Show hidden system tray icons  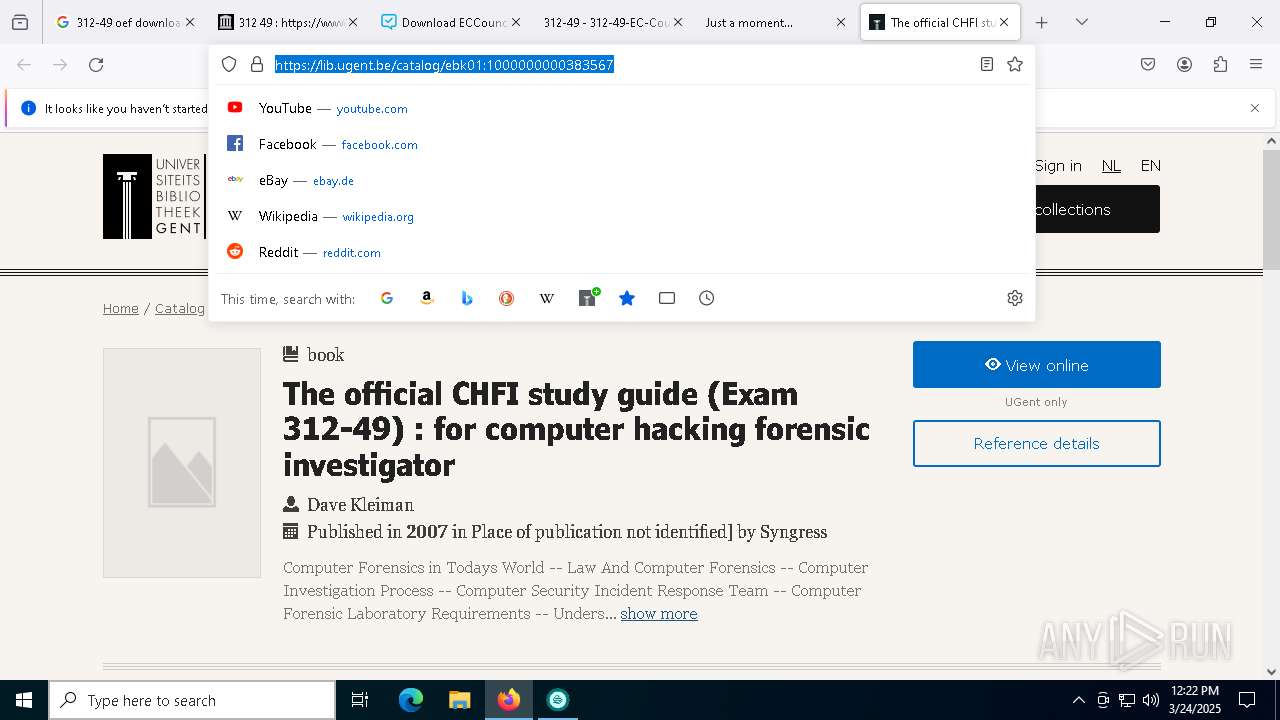1078,700
